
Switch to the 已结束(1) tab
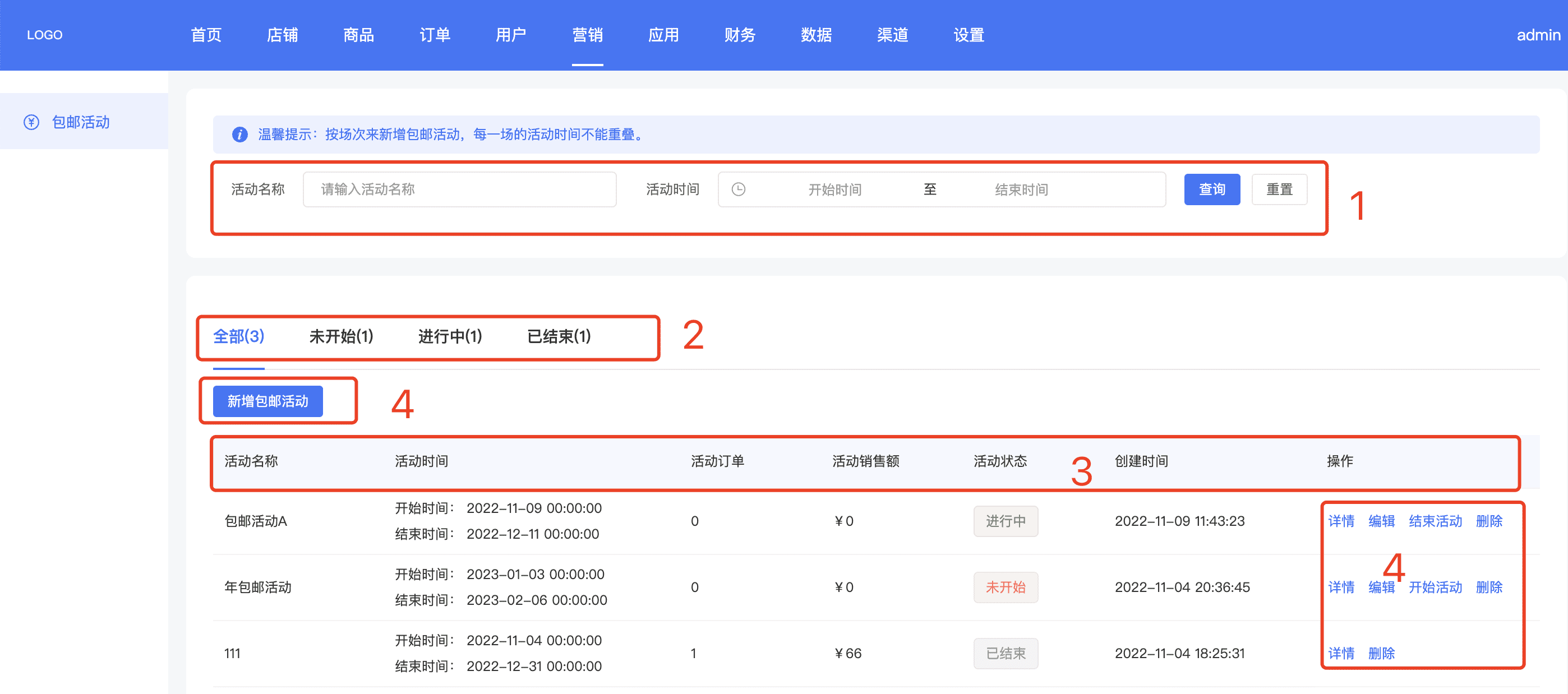(559, 336)
